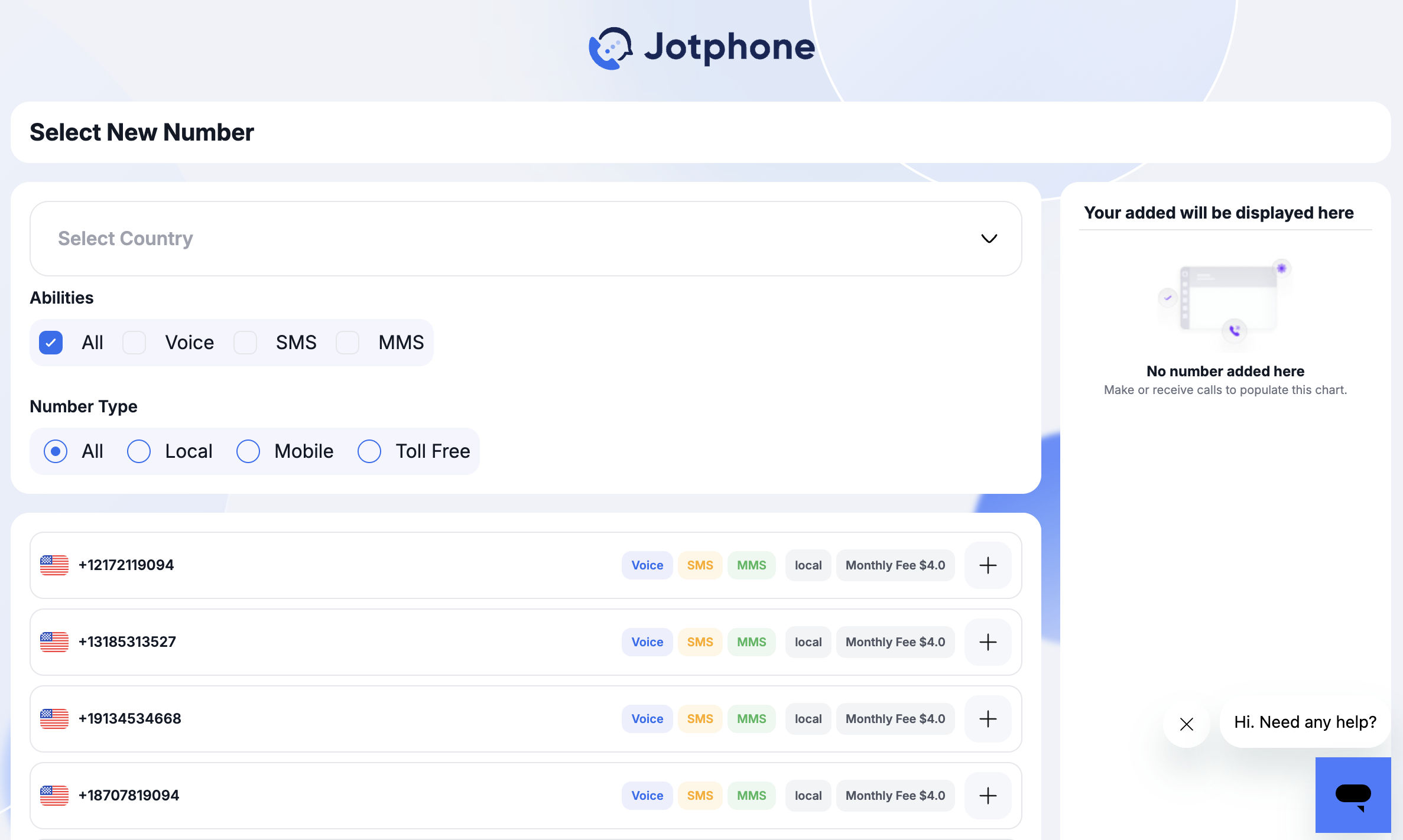The height and width of the screenshot is (840, 1403).
Task: Click Monthly Fee $4.0 on +13185313527
Action: coord(895,642)
